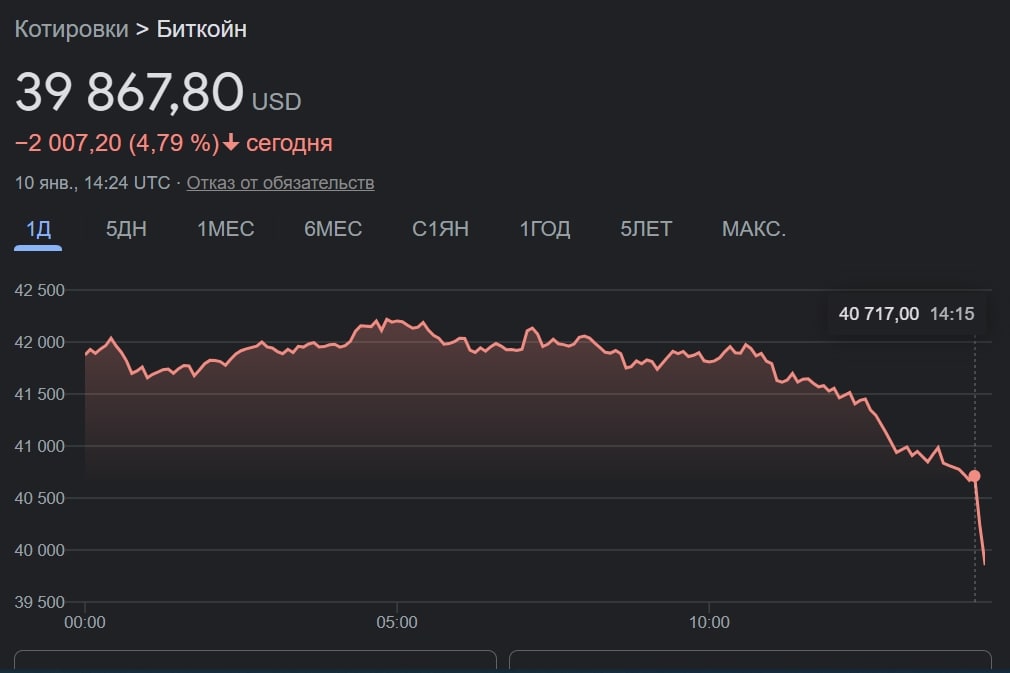Switch to the 5ДН range tab

pos(126,229)
